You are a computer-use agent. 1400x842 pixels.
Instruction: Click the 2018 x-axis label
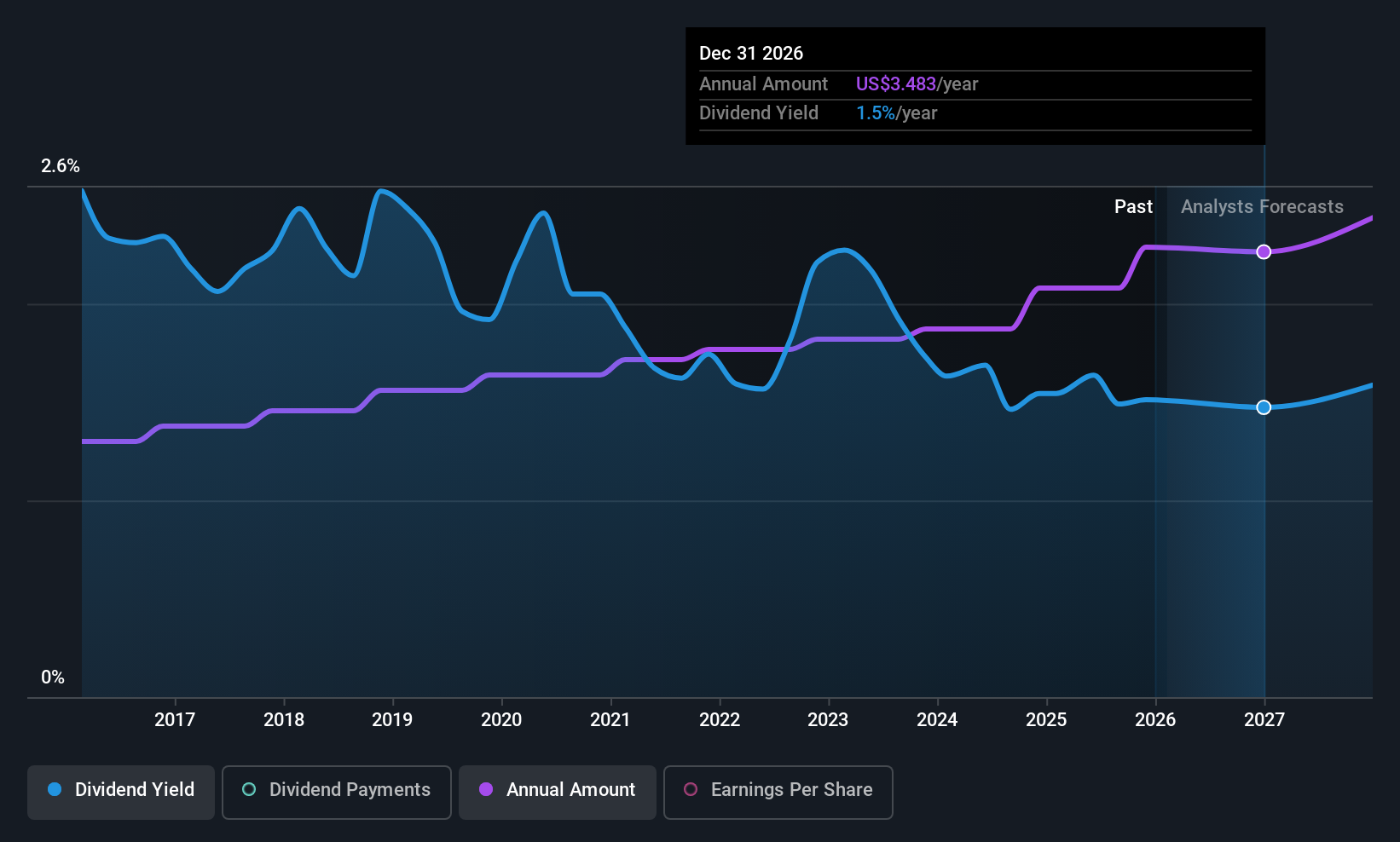(x=284, y=720)
